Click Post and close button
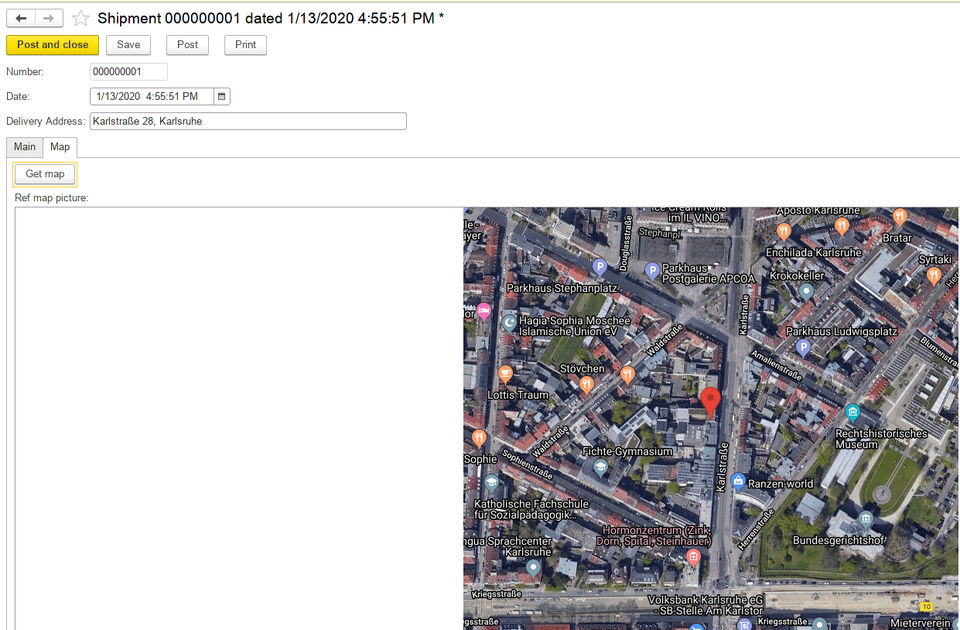960x630 pixels. click(53, 45)
